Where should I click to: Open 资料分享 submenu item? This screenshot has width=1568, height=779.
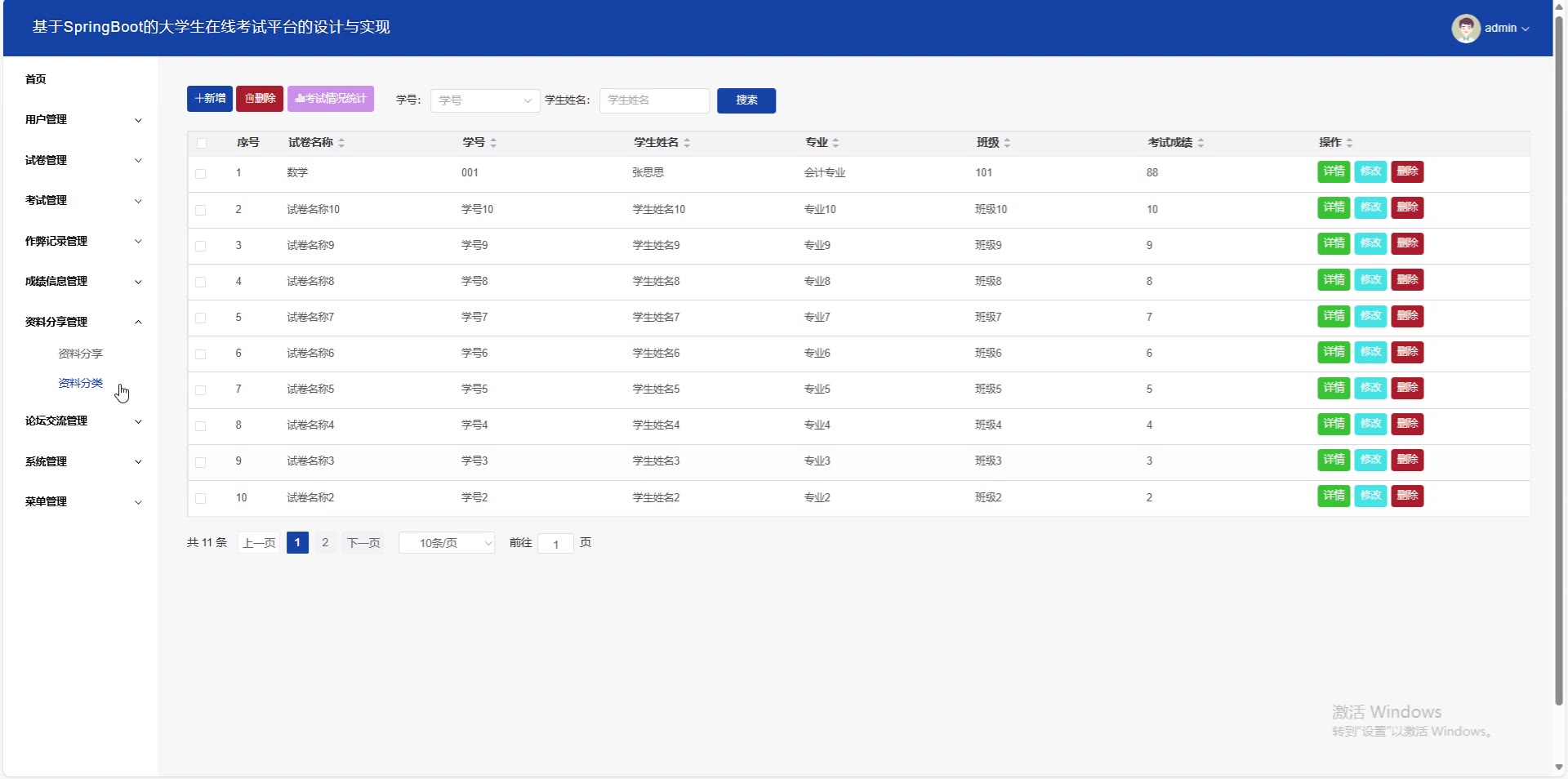tap(80, 354)
